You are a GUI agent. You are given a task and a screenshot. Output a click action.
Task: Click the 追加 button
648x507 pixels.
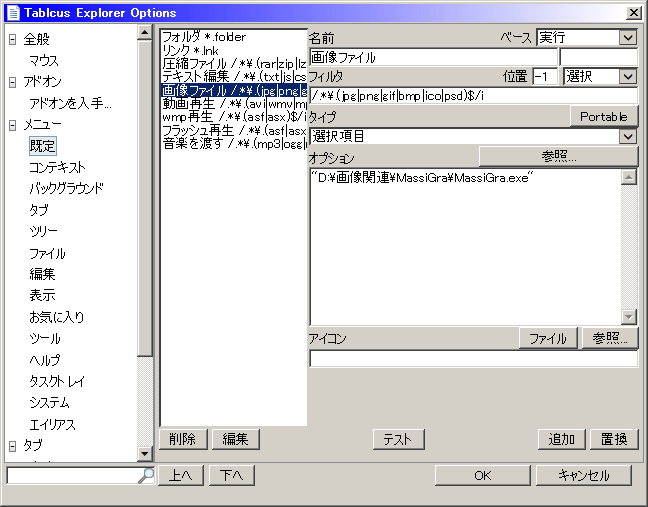(x=561, y=439)
